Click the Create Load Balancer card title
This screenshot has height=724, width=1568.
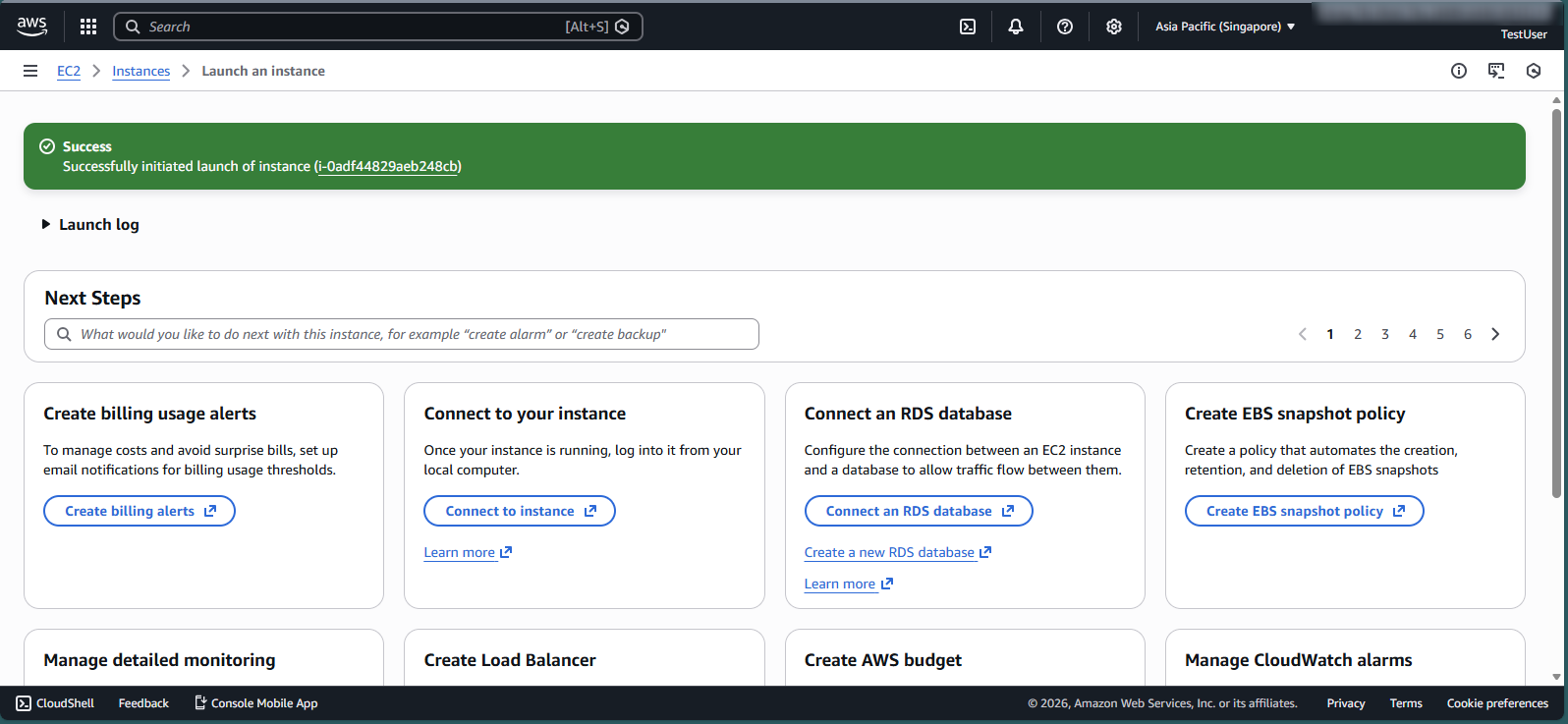510,660
